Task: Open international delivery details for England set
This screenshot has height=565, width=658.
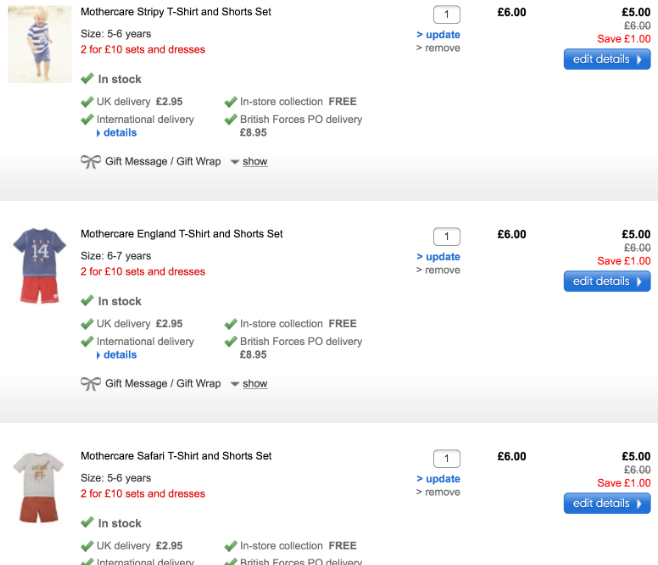Action: (x=119, y=355)
